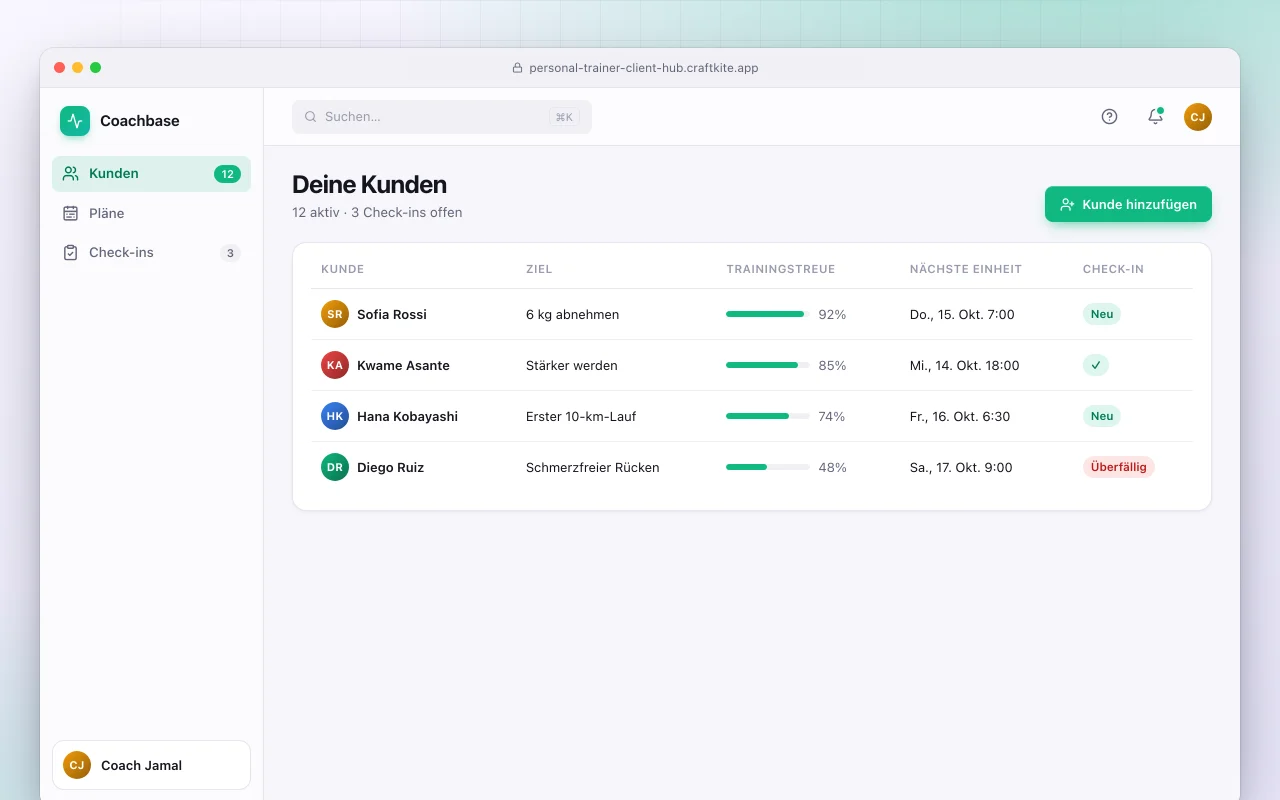This screenshot has width=1280, height=800.
Task: Open notifications bell icon
Action: click(1155, 117)
